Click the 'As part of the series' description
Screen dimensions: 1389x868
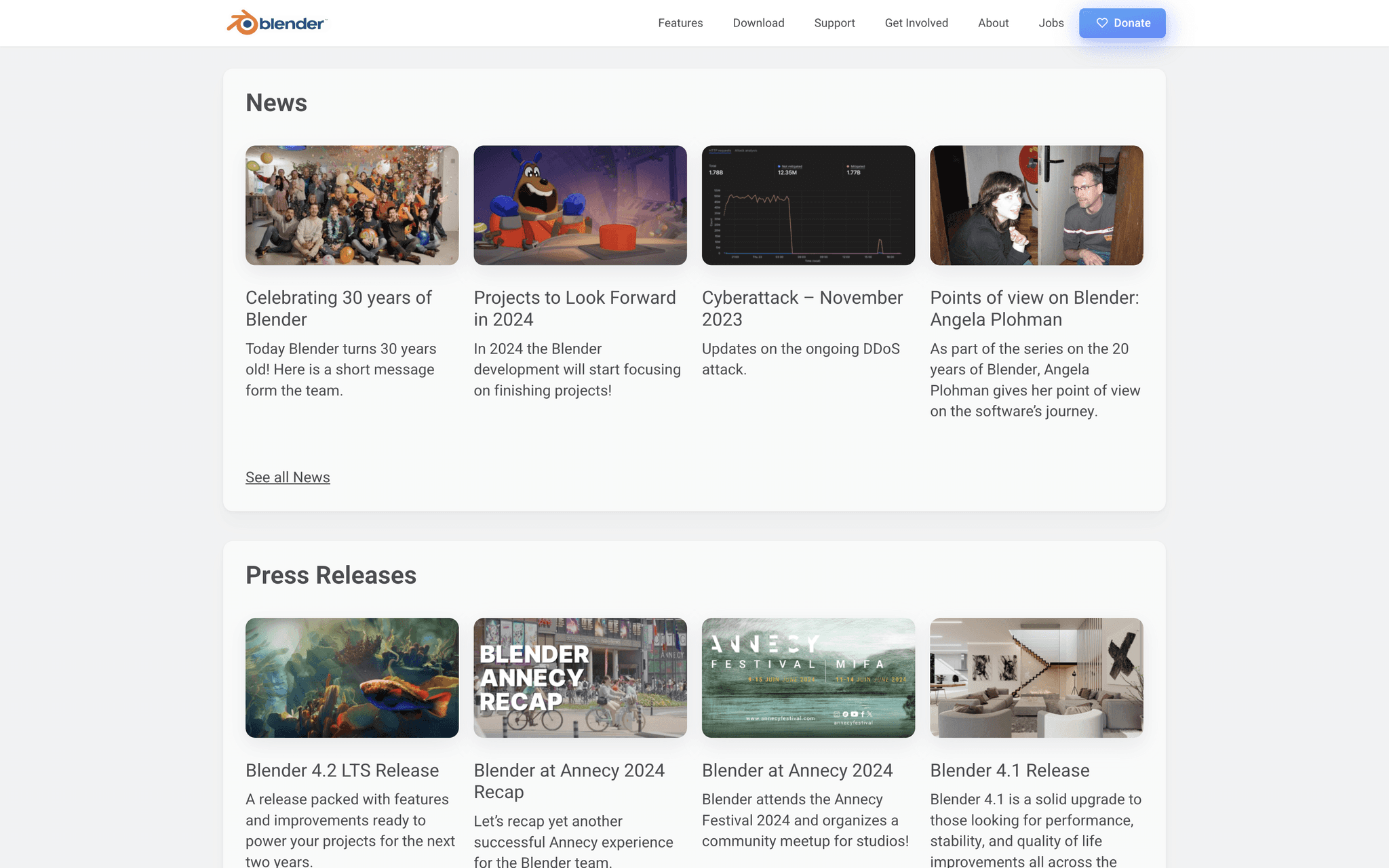[1035, 380]
